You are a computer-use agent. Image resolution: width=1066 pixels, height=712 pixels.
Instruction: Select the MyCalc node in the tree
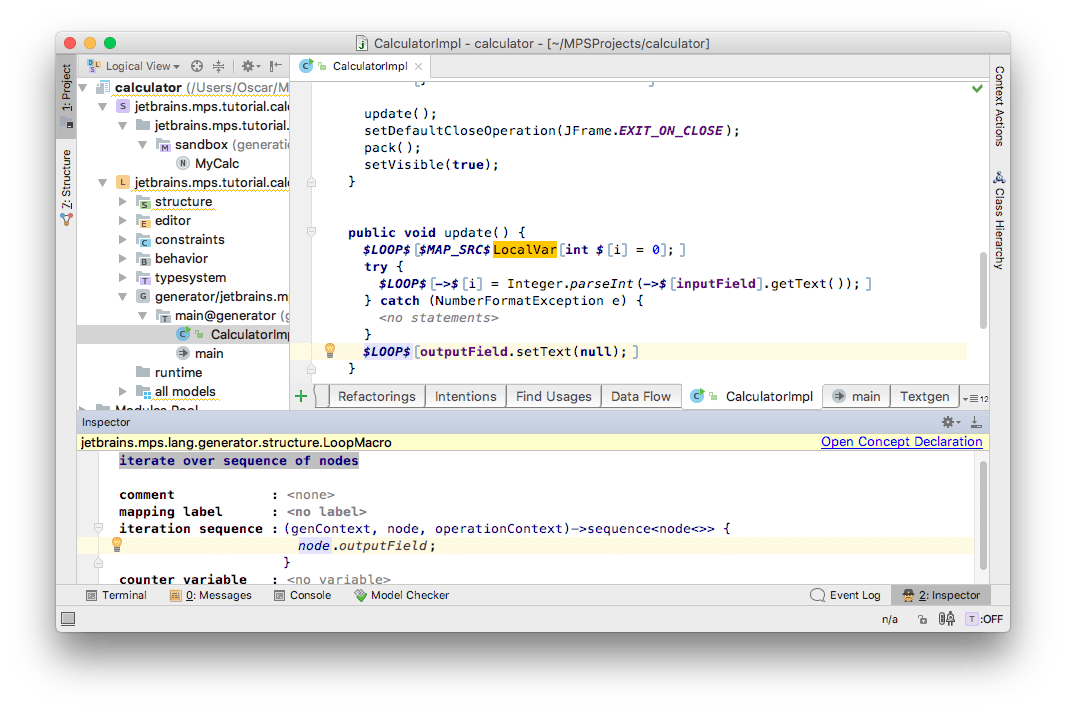pyautogui.click(x=216, y=163)
